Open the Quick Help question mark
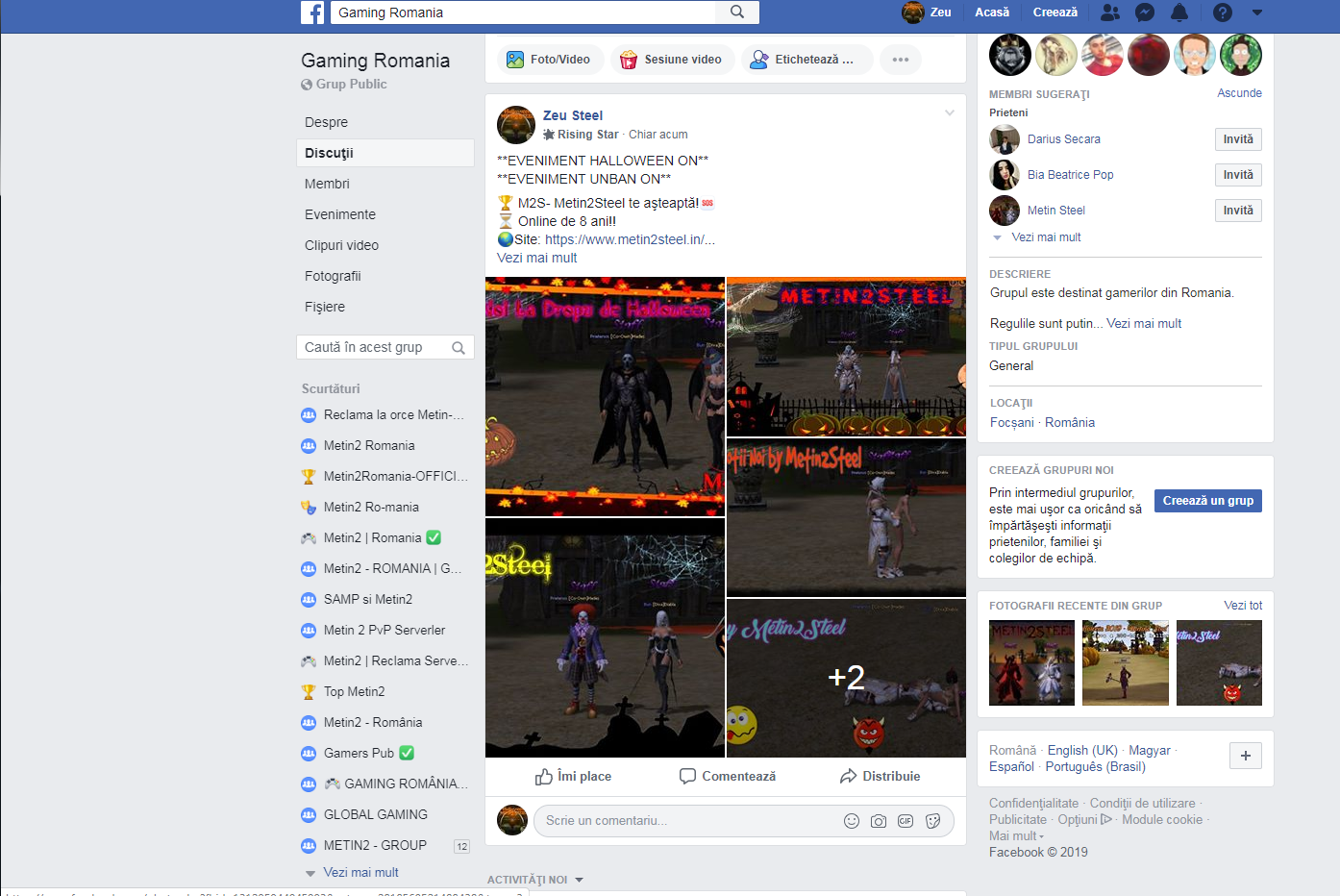 pyautogui.click(x=1223, y=12)
